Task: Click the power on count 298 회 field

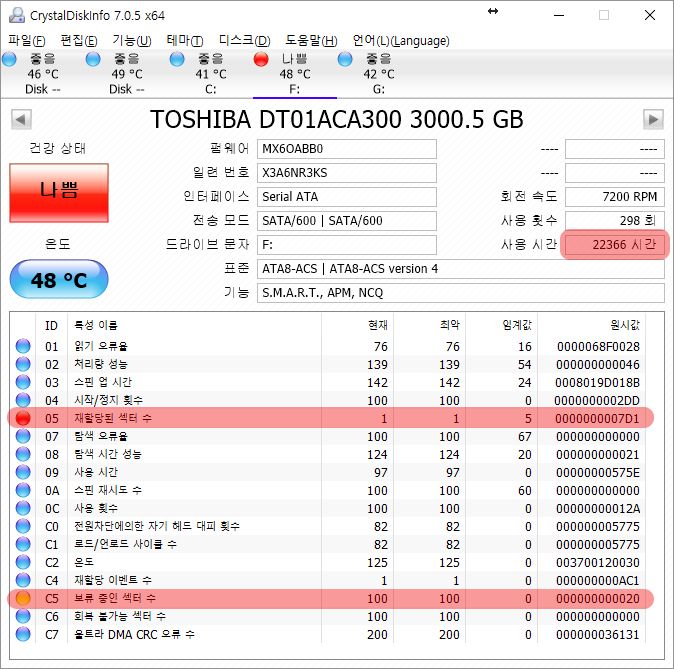Action: pos(615,221)
